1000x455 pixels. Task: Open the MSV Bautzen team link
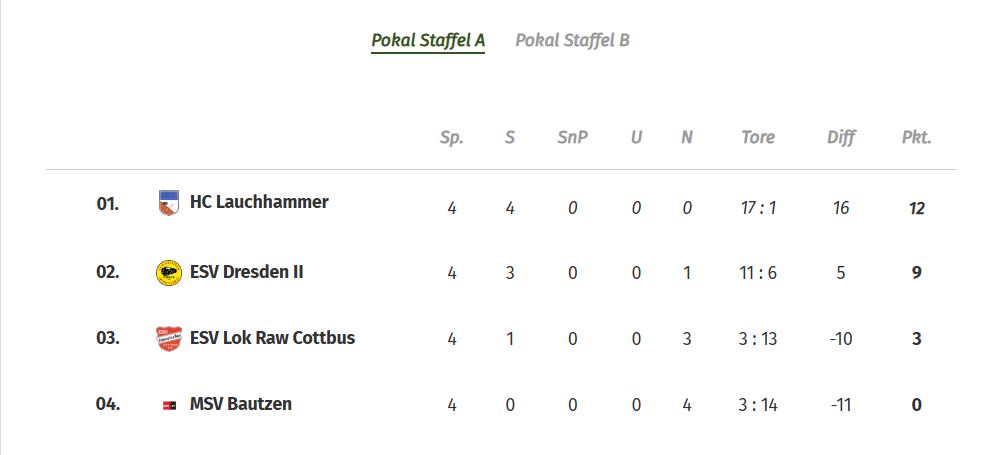click(240, 404)
